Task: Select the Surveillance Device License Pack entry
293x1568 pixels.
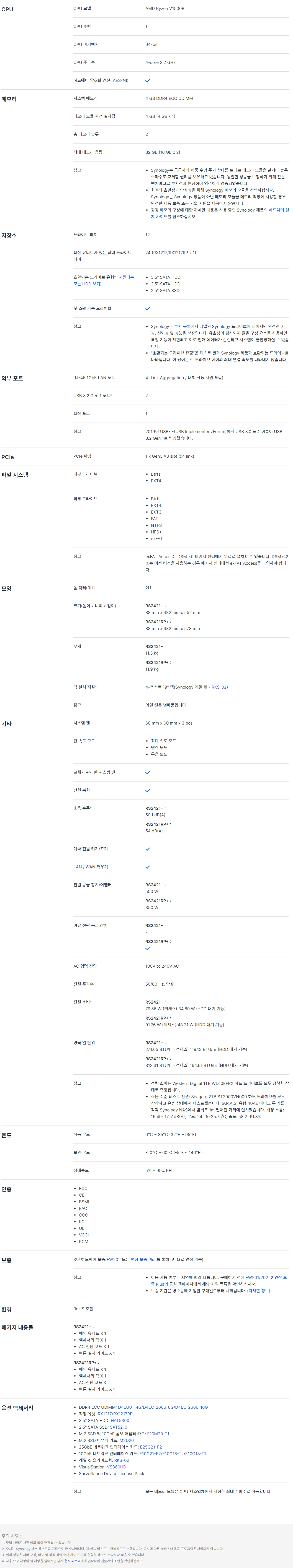Action: [x=112, y=1474]
